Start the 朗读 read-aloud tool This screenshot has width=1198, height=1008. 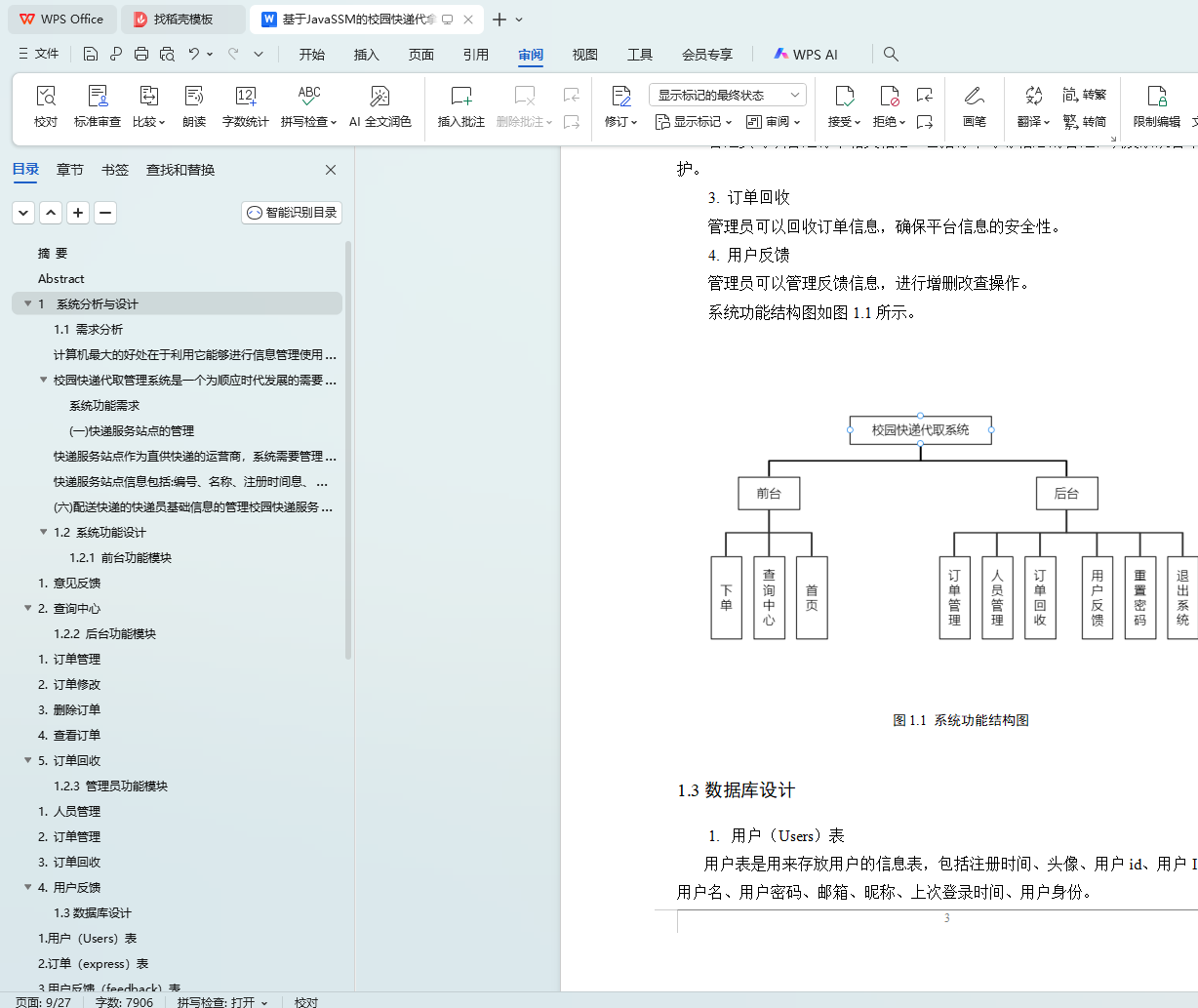194,106
